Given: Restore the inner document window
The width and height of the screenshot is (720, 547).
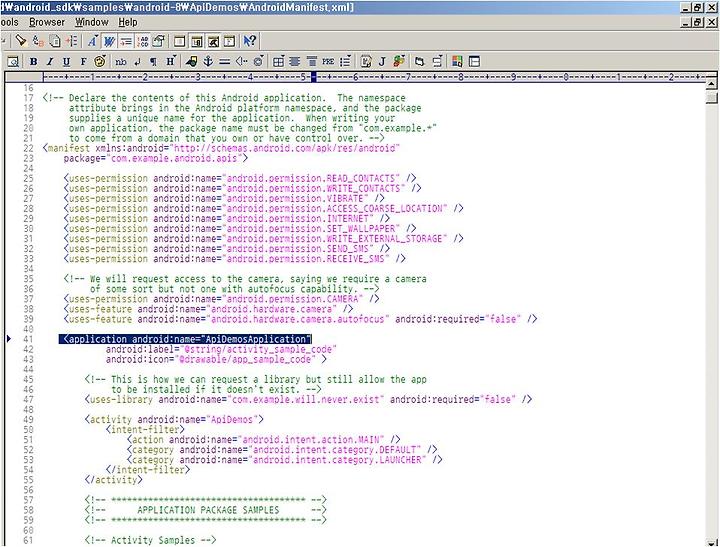Looking at the screenshot, I should point(698,22).
